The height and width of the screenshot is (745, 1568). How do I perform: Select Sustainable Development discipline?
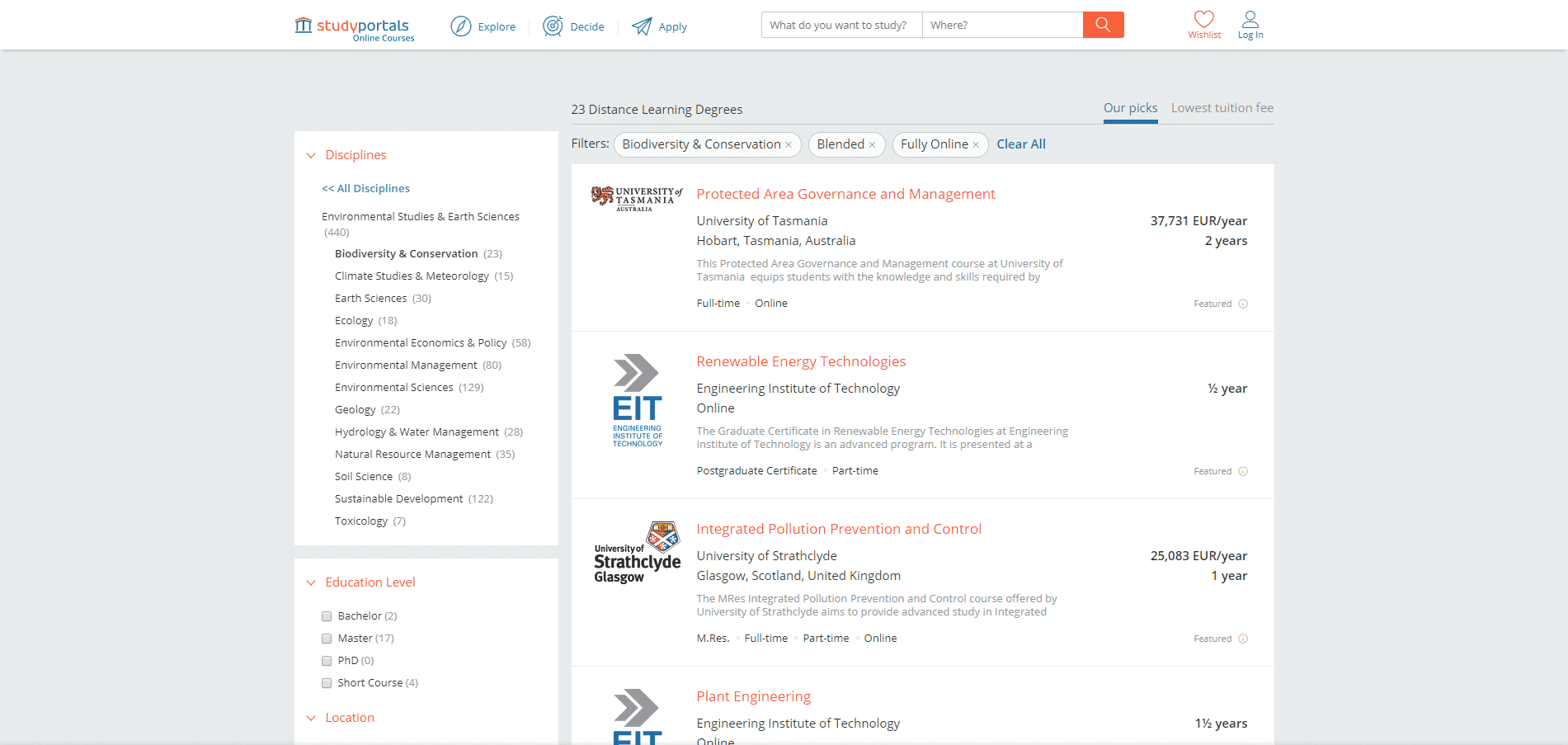[x=399, y=498]
